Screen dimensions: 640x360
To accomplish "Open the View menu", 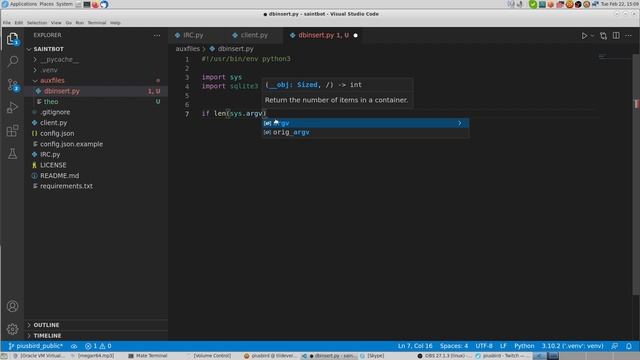I will click(56, 23).
